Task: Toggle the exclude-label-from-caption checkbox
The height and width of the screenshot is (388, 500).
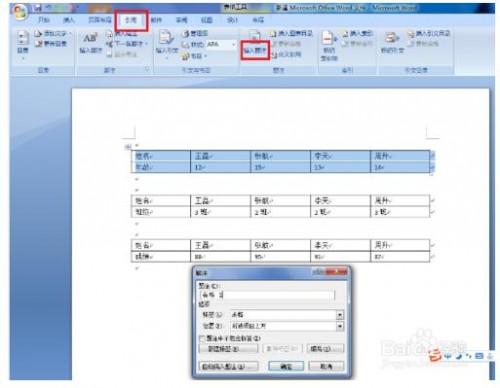Action: (x=202, y=338)
